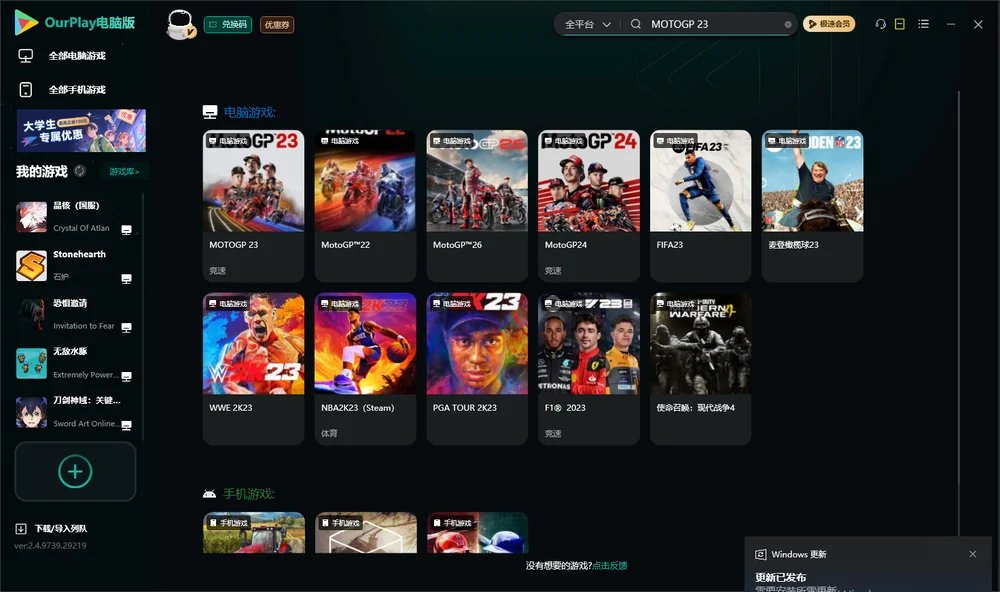Click PC icon beside Invitation to Fear
The width and height of the screenshot is (1000, 592).
pos(126,327)
